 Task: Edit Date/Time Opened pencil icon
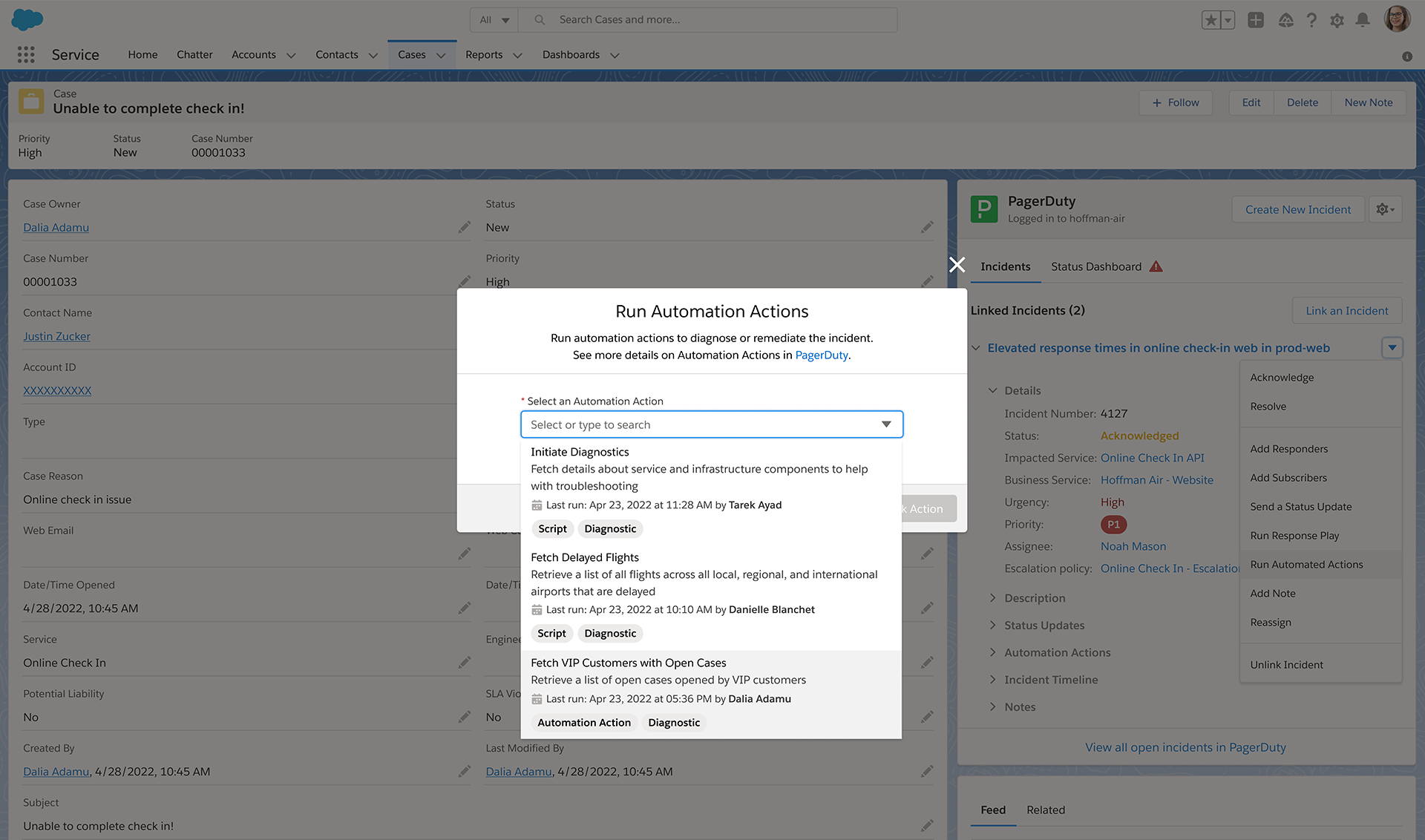(x=465, y=608)
